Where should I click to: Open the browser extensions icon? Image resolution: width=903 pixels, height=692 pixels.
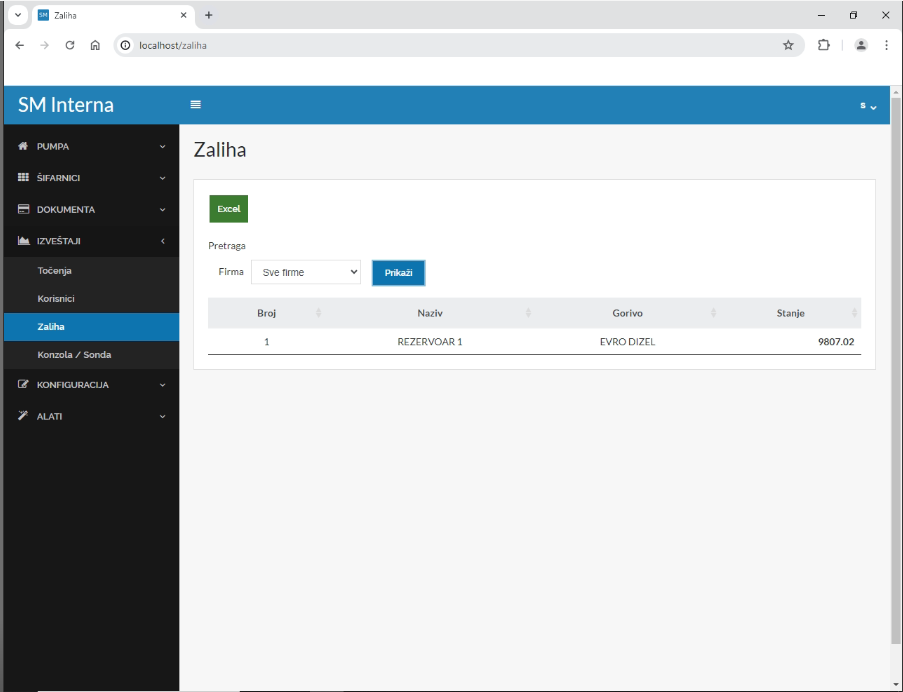(824, 45)
